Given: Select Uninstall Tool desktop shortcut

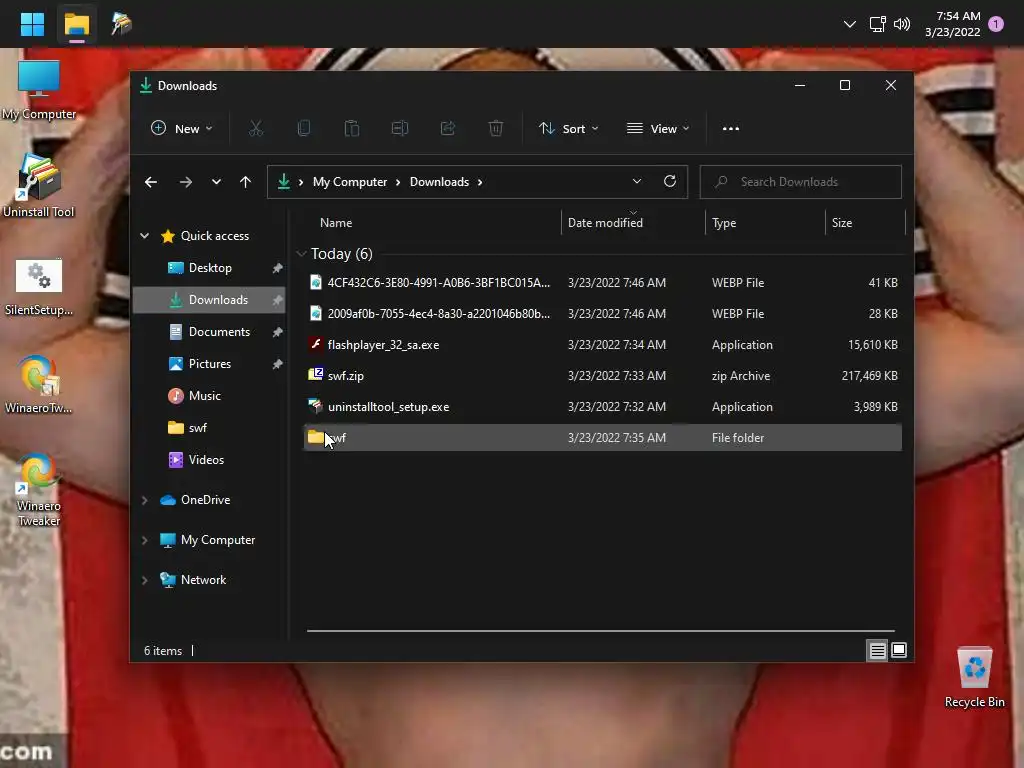Looking at the screenshot, I should (x=39, y=186).
